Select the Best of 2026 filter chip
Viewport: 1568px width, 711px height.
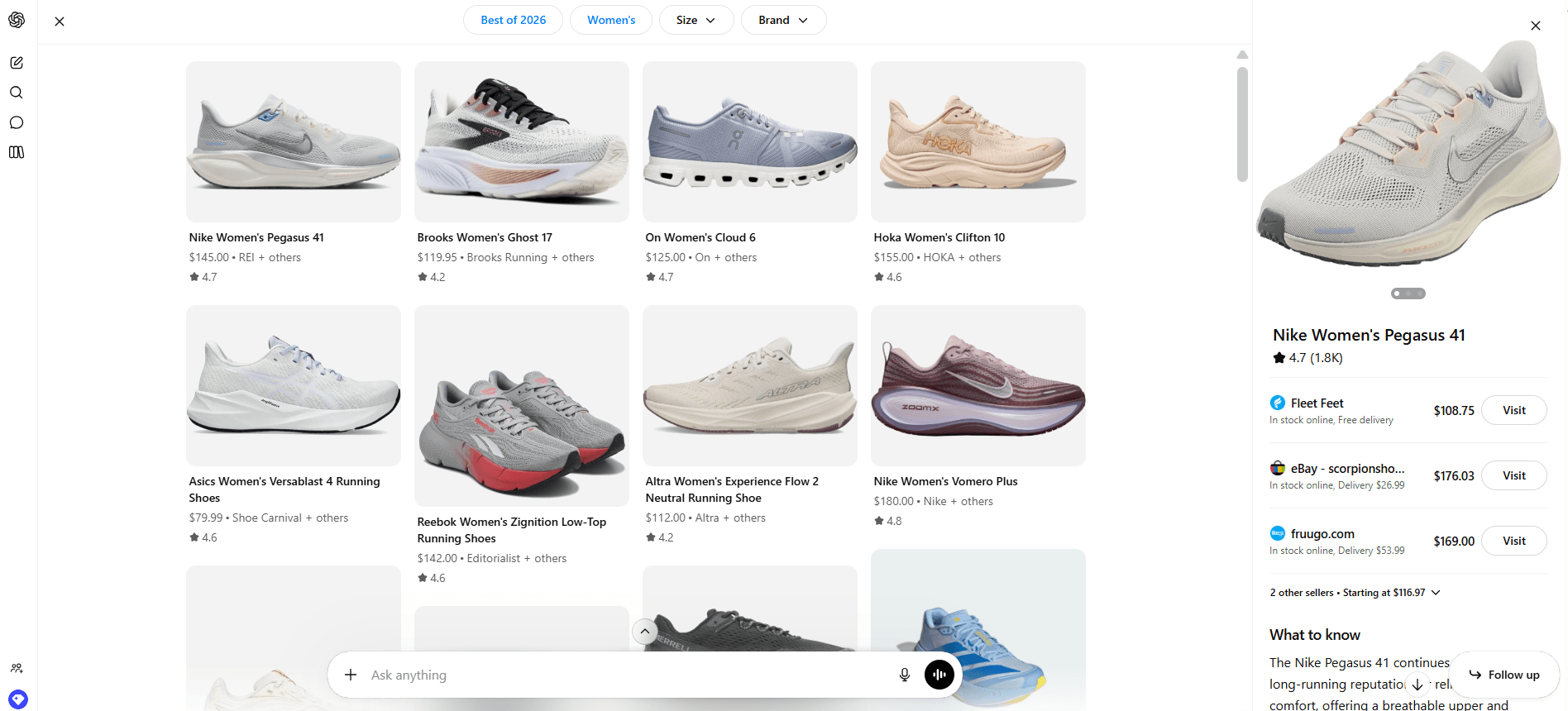point(513,20)
